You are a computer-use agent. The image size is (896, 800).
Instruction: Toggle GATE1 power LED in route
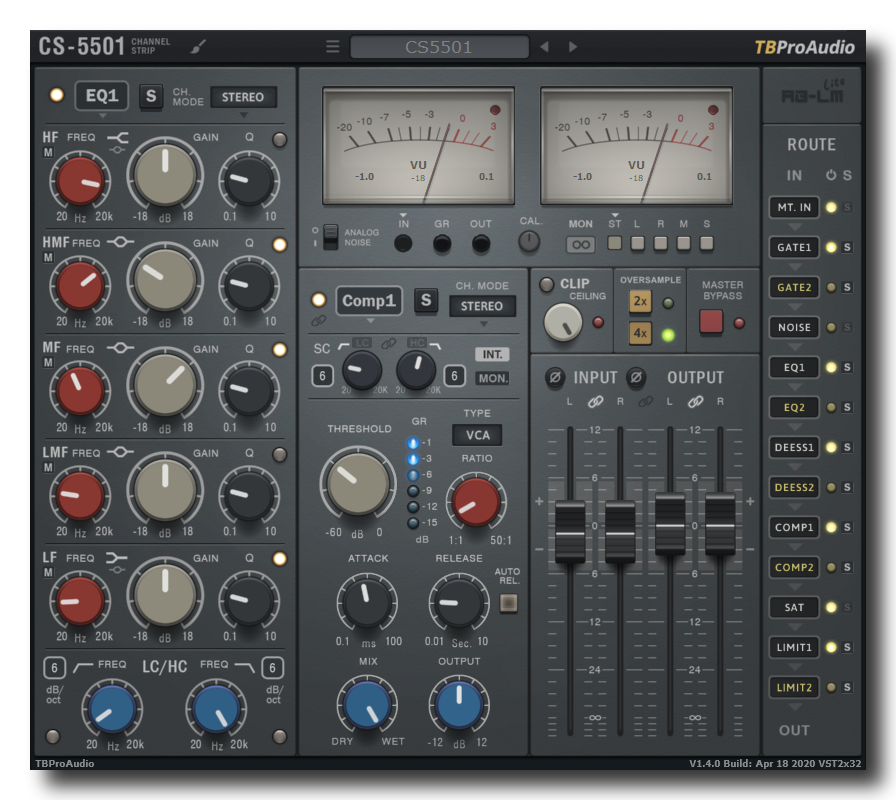(831, 247)
